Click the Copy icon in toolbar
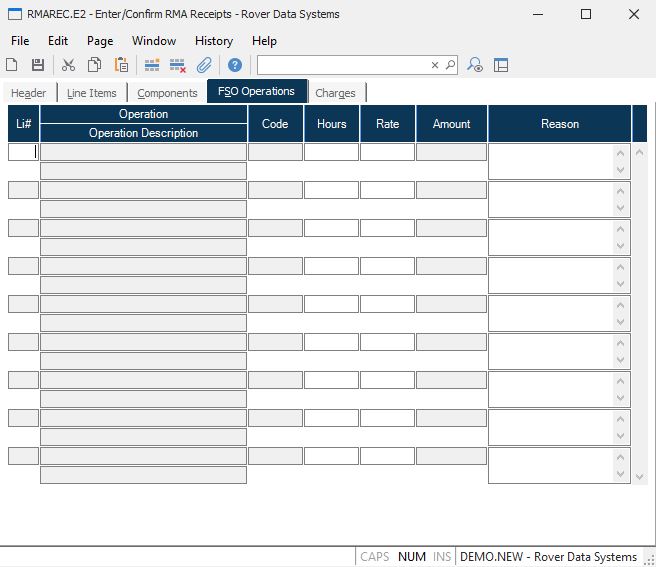The height and width of the screenshot is (567, 656). (x=94, y=65)
